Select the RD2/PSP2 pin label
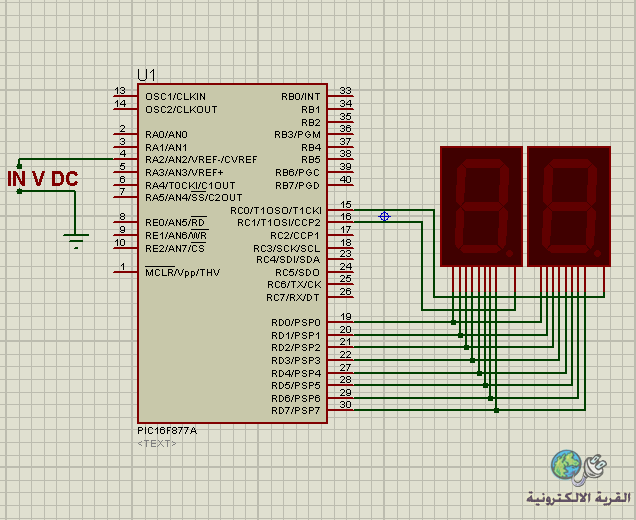Screen dimensions: 636x520 (x=296, y=348)
